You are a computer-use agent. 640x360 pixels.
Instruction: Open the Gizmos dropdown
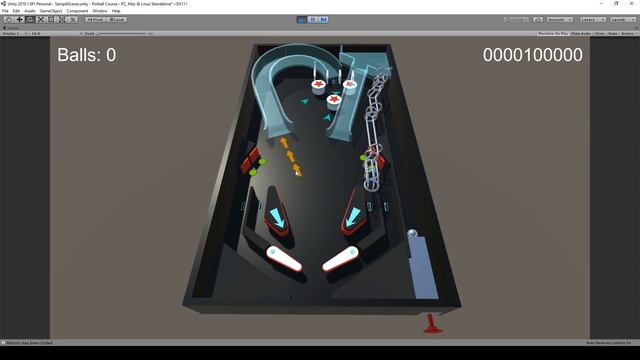click(629, 33)
